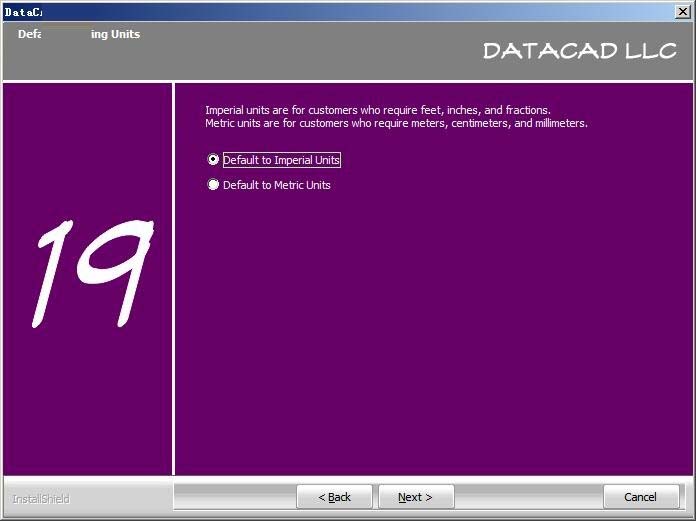696x521 pixels.
Task: Click the Metric units description text
Action: click(396, 123)
